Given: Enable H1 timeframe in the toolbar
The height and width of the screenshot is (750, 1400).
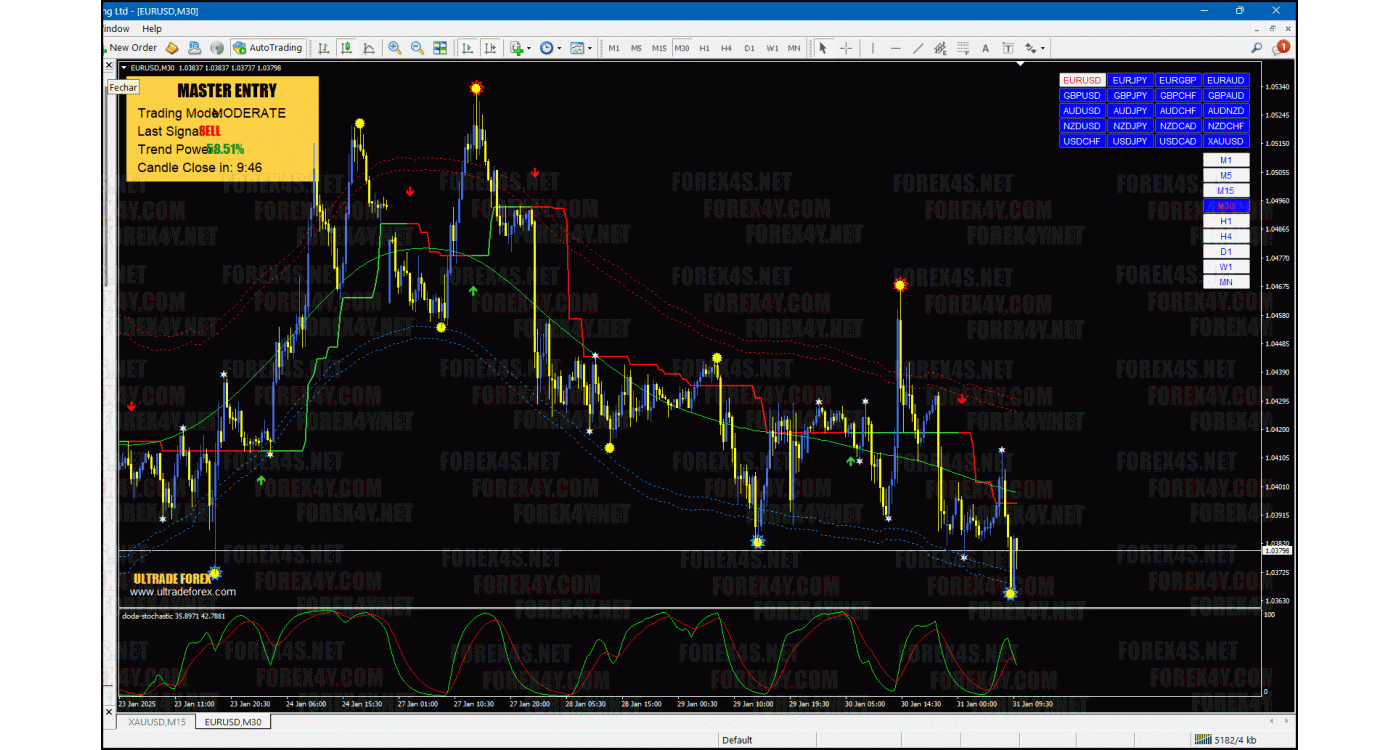Looking at the screenshot, I should [704, 48].
